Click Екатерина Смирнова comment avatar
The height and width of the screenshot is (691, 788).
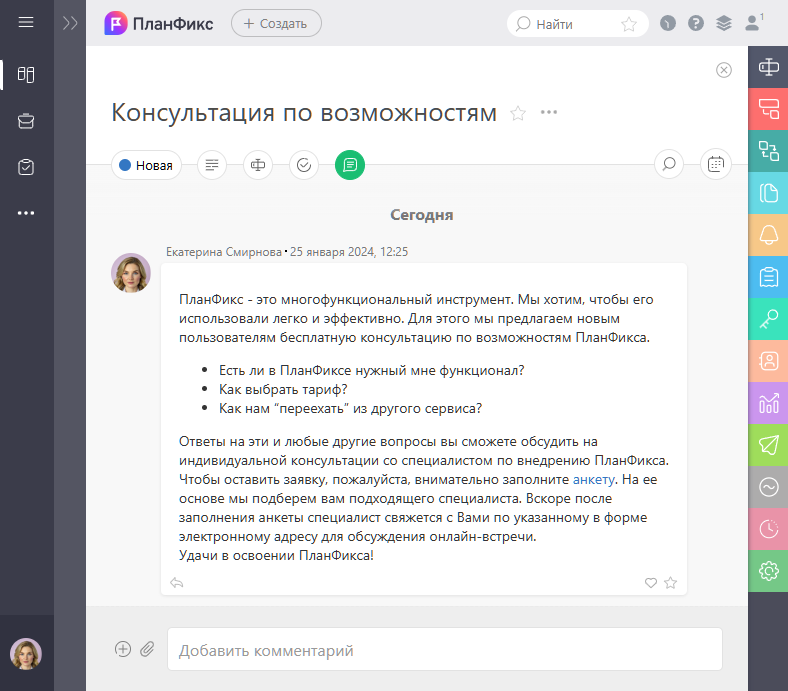tap(131, 273)
